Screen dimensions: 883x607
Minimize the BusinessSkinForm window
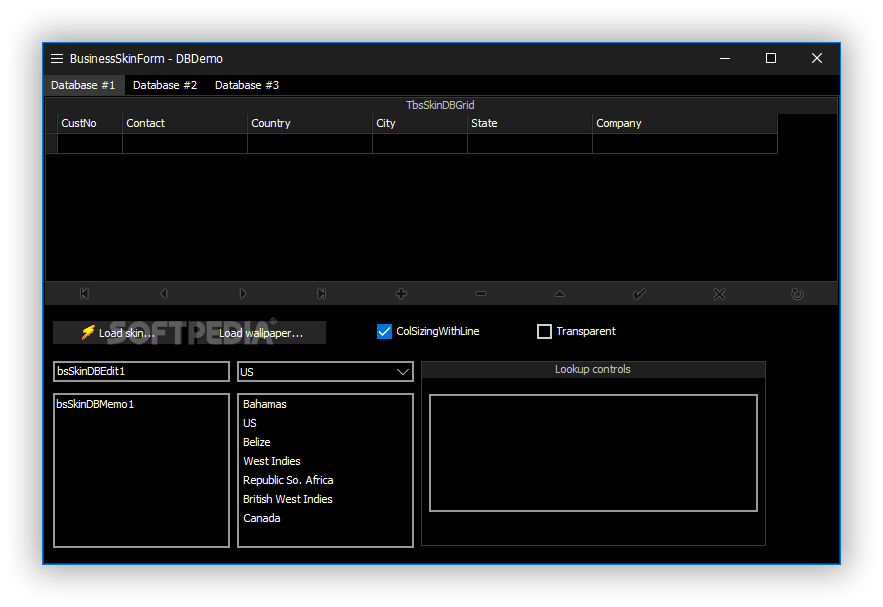coord(725,58)
